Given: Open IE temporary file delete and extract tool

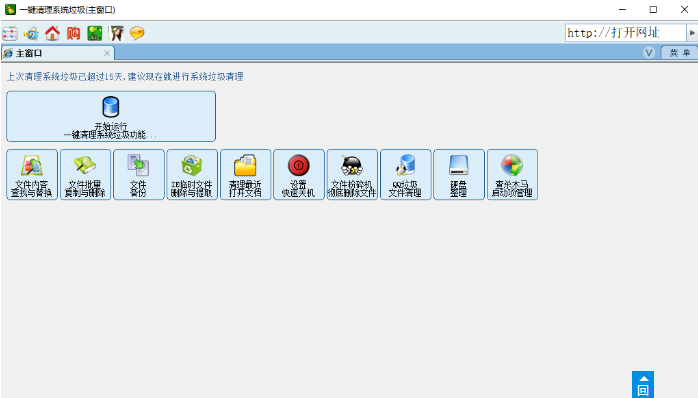Looking at the screenshot, I should pos(192,175).
